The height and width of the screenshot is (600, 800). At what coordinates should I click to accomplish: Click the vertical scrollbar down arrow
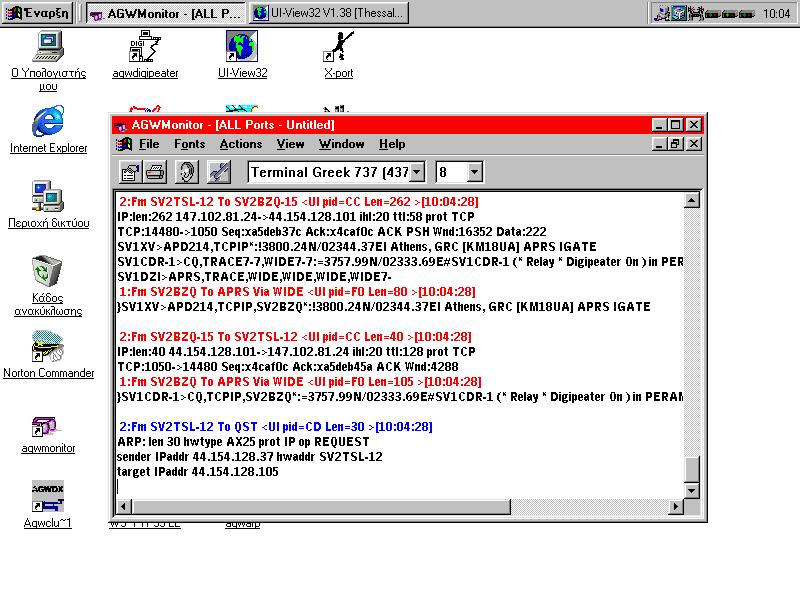(692, 491)
